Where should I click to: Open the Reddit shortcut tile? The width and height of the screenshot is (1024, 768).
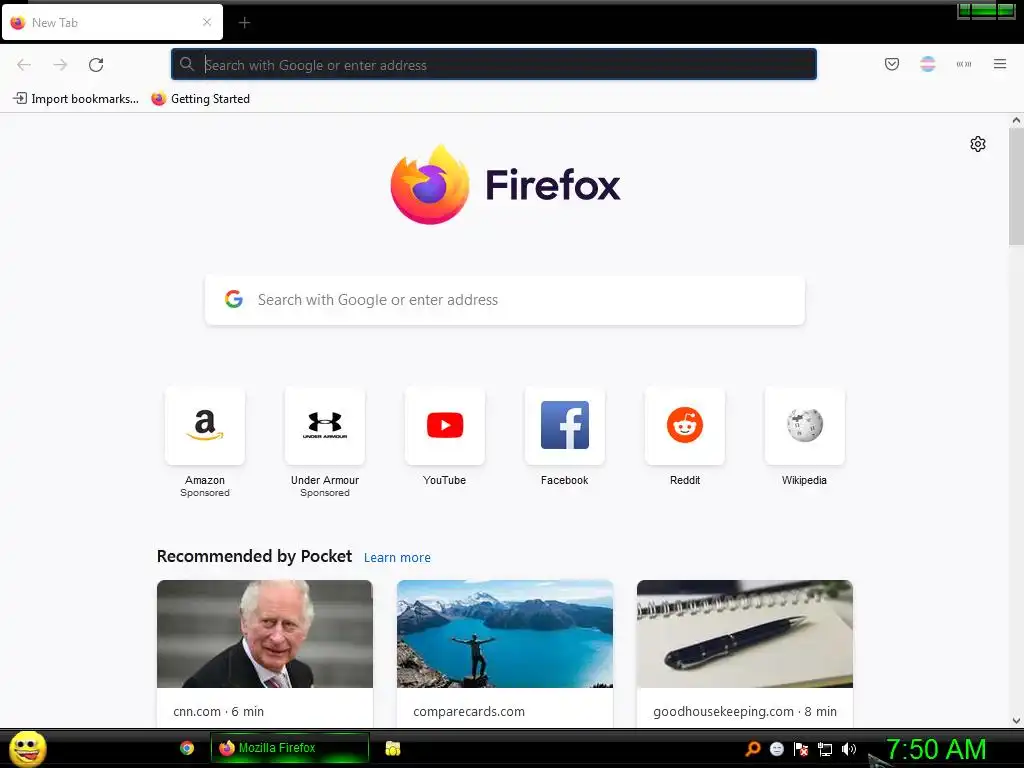684,426
